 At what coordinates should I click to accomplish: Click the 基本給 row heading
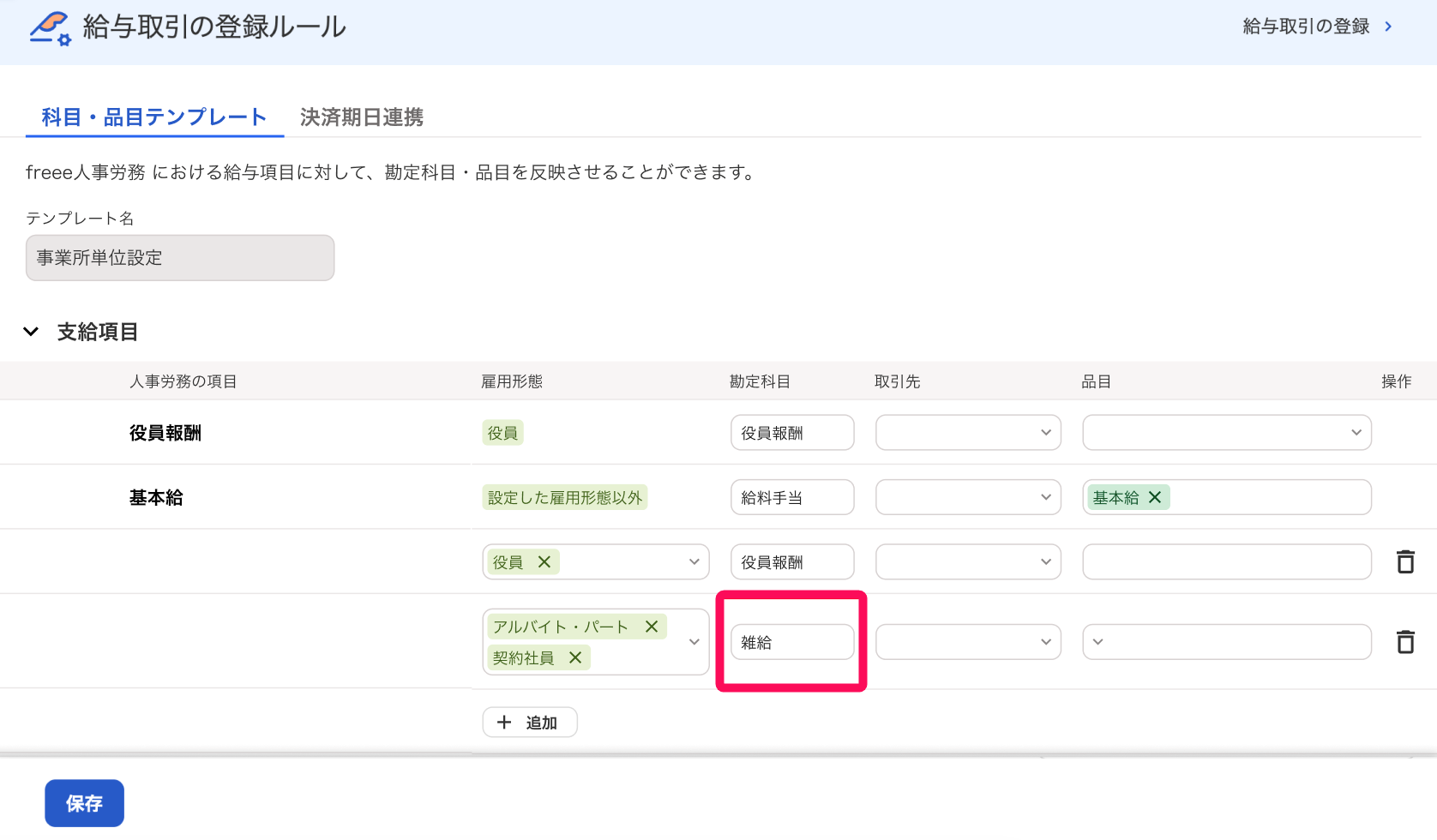156,498
